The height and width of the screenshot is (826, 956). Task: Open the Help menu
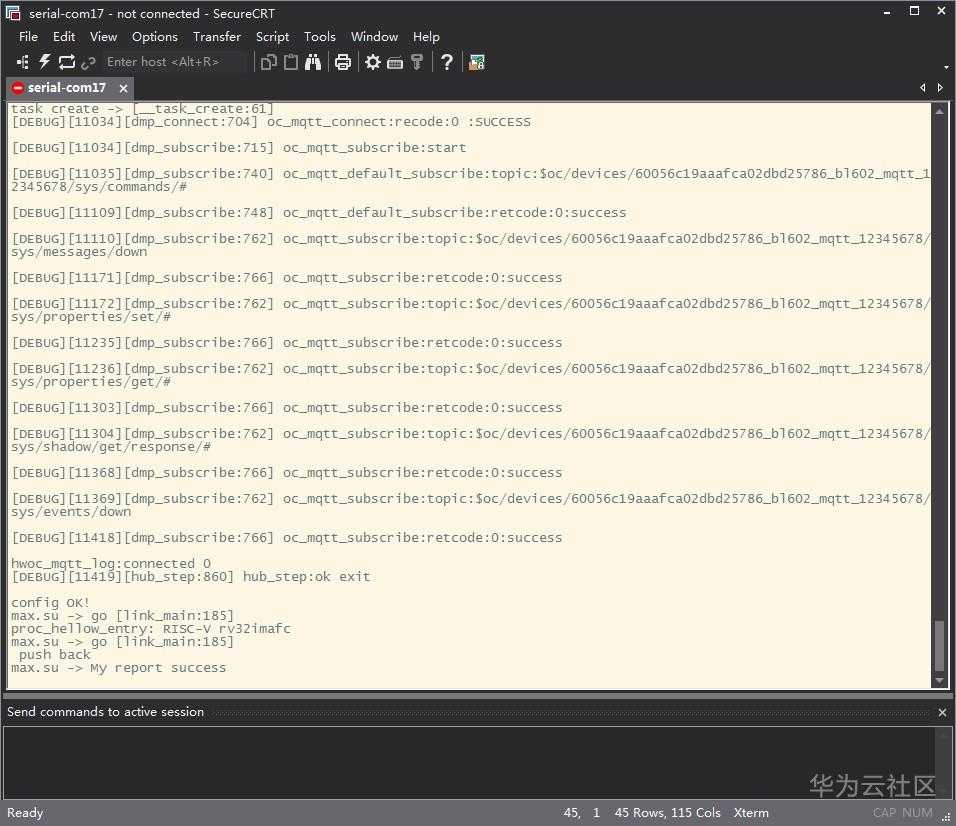pos(426,37)
